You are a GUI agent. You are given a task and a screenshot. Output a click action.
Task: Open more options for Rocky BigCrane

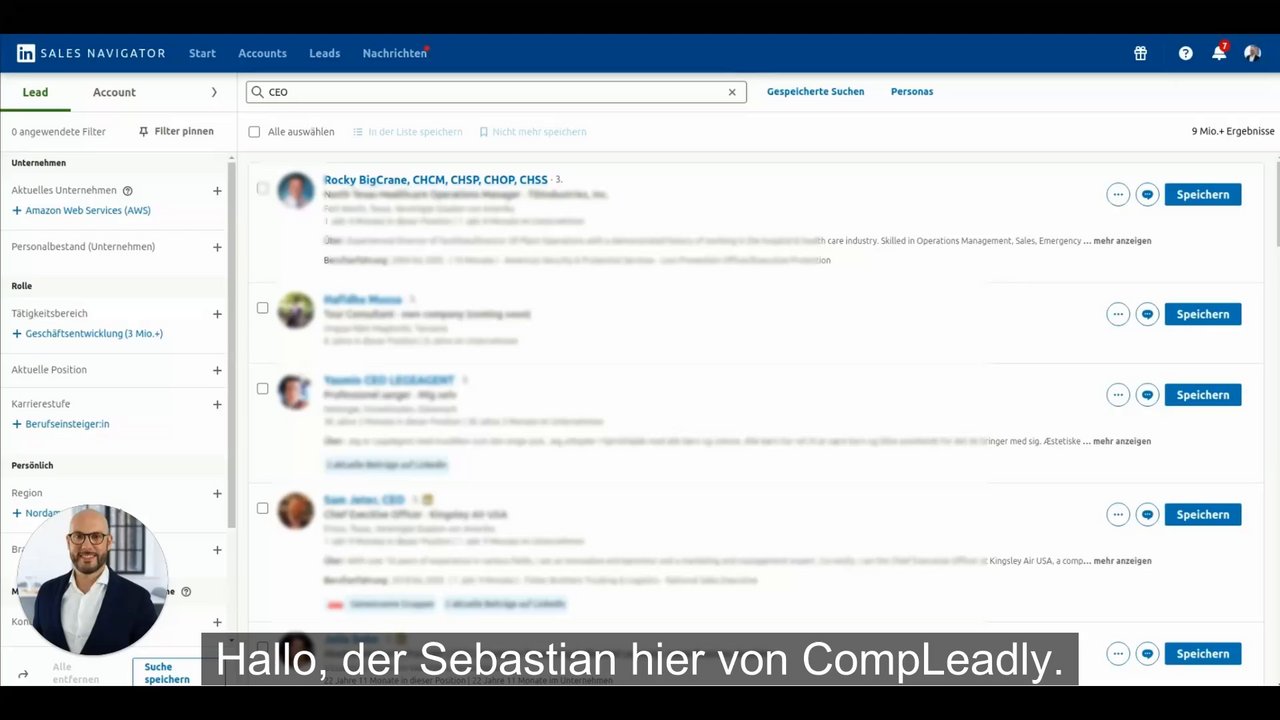click(x=1118, y=195)
